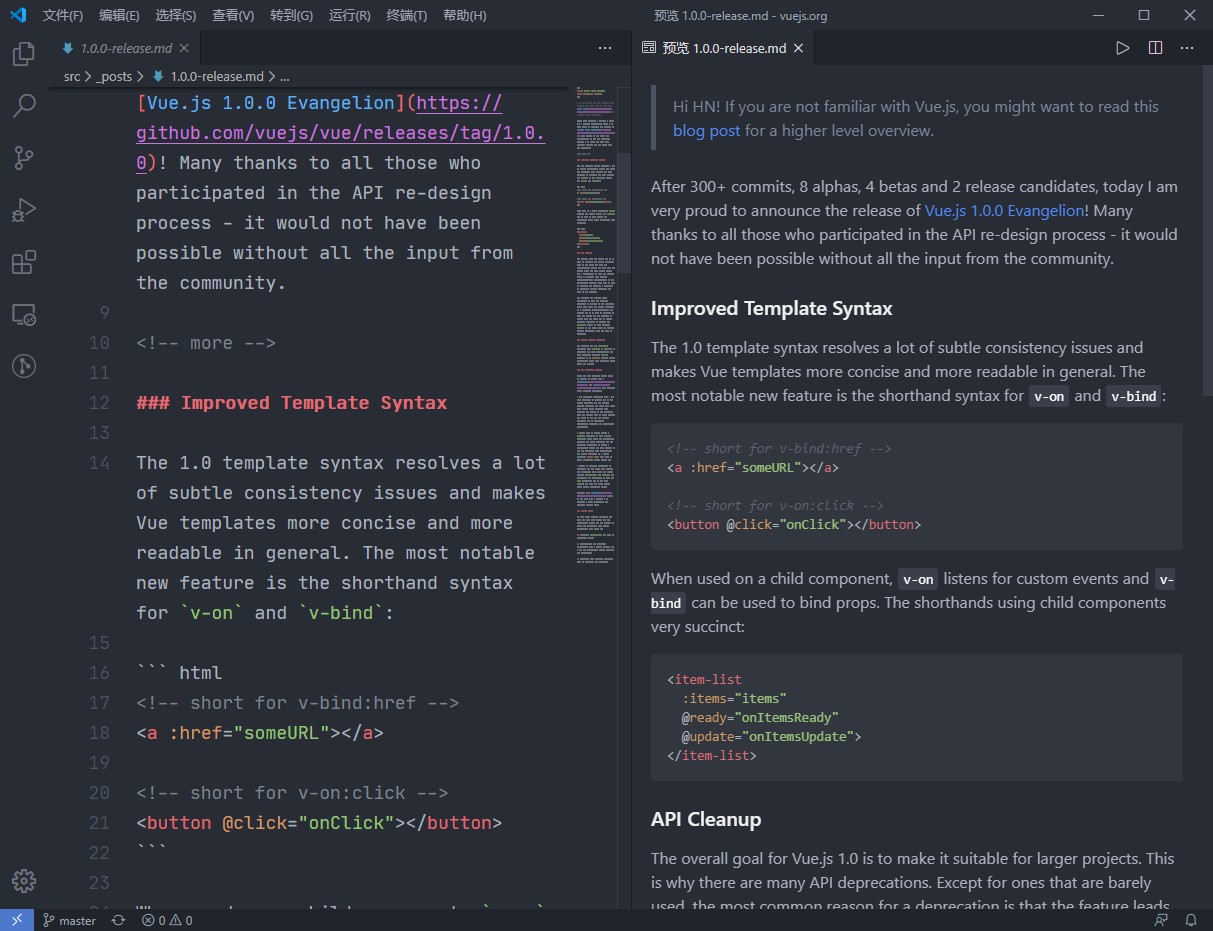The width and height of the screenshot is (1213, 931).
Task: Split the preview editor to the right
Action: 1155,48
